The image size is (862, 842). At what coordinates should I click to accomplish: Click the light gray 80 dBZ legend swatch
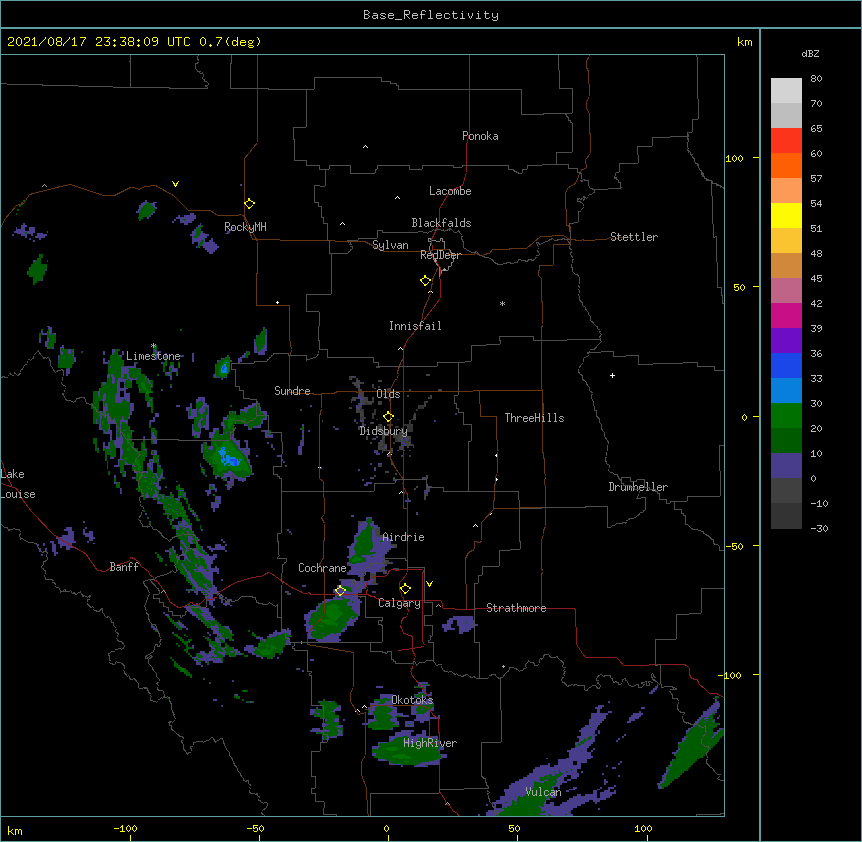tap(786, 91)
